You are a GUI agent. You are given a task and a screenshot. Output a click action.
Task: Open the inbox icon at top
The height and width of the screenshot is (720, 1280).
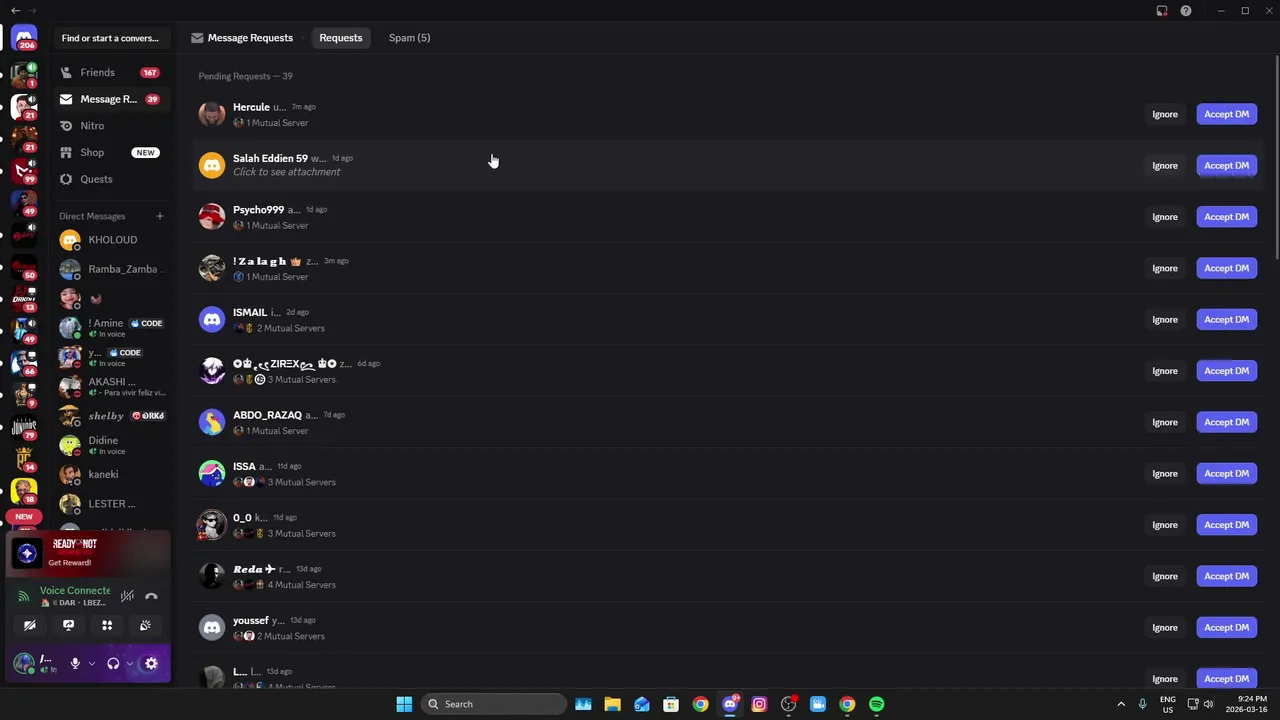[x=1162, y=11]
